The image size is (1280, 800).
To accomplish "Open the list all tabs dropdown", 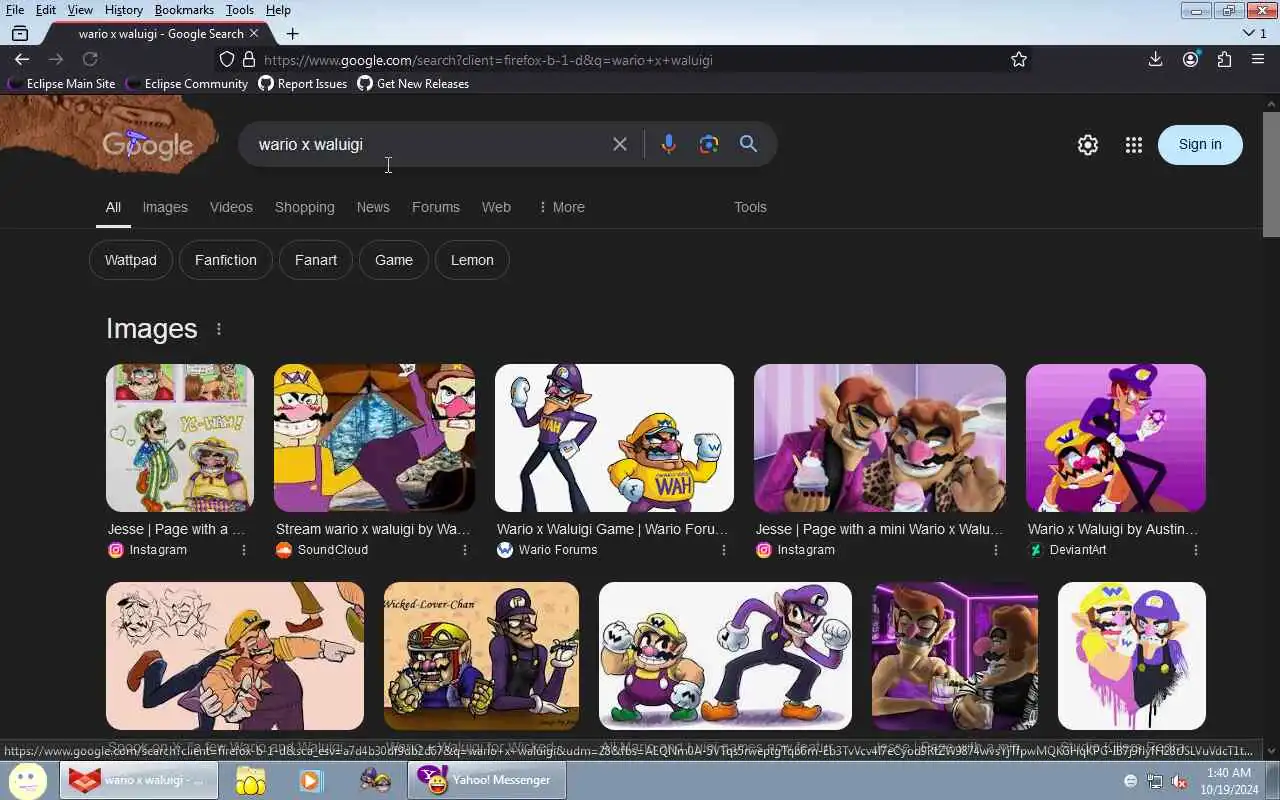I will [x=1254, y=34].
